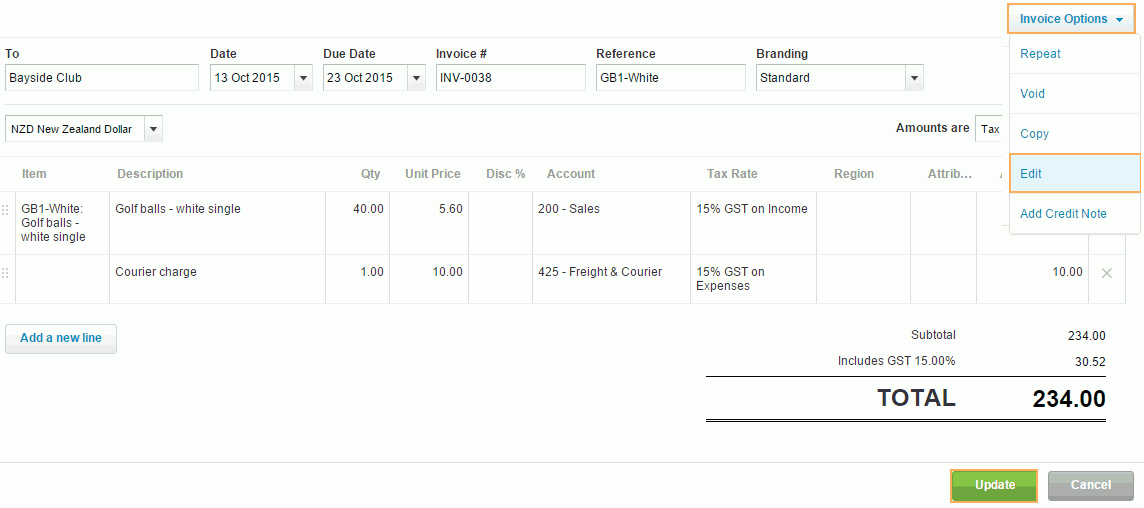Grab the drag handle of Courier charge row
This screenshot has height=508, width=1144.
click(5, 273)
